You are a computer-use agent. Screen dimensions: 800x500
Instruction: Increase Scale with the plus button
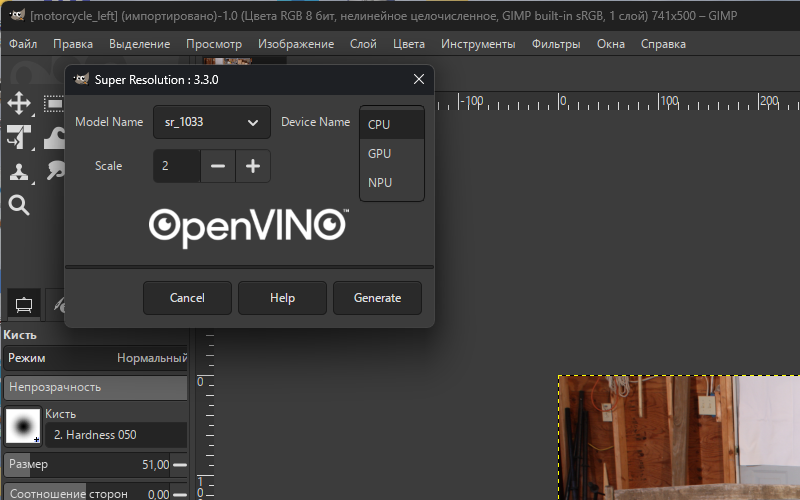click(x=253, y=166)
